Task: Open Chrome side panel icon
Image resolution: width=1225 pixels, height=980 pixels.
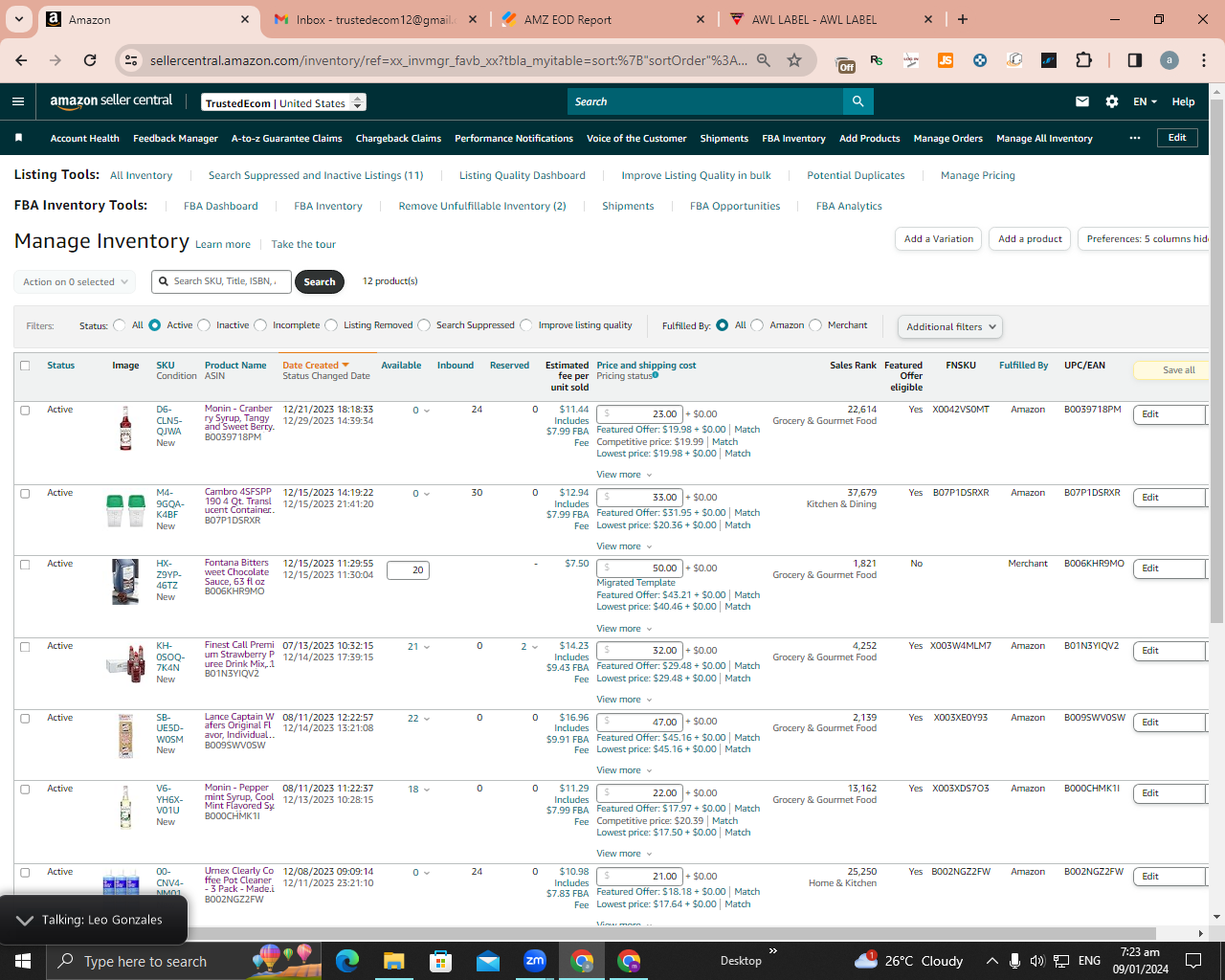Action: (1135, 60)
